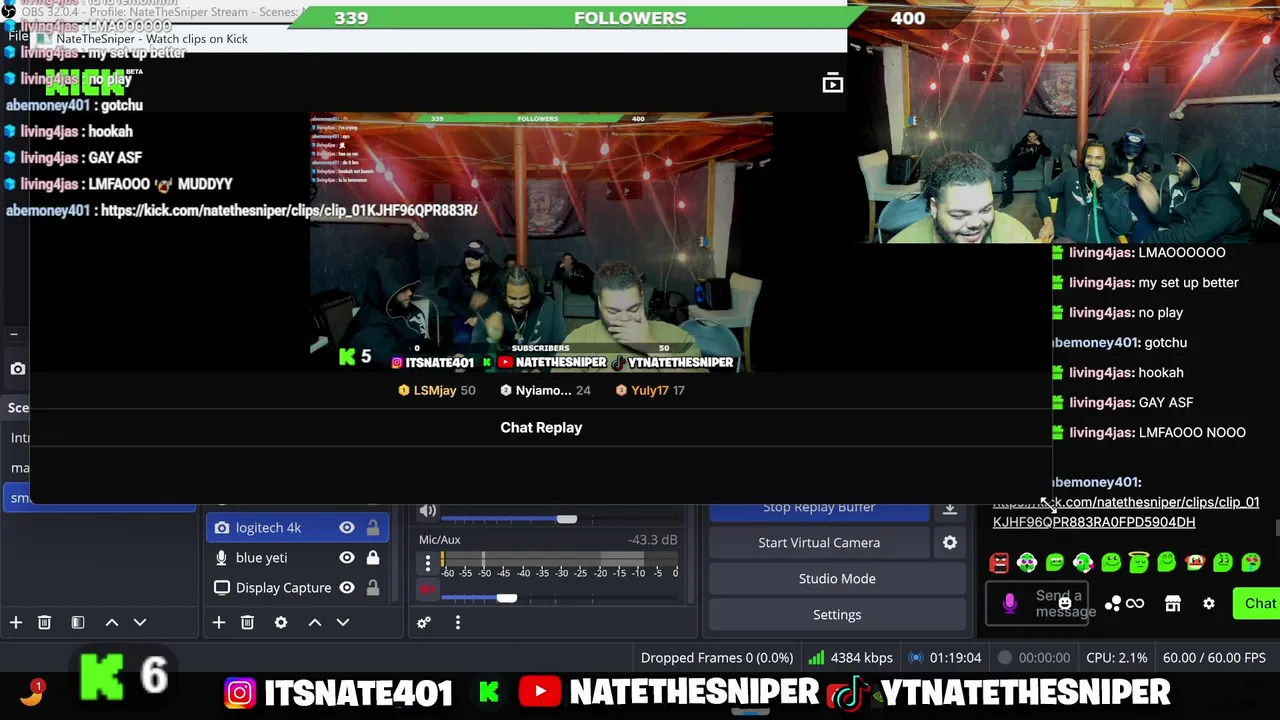
Task: Open OBS Settings button
Action: [837, 614]
